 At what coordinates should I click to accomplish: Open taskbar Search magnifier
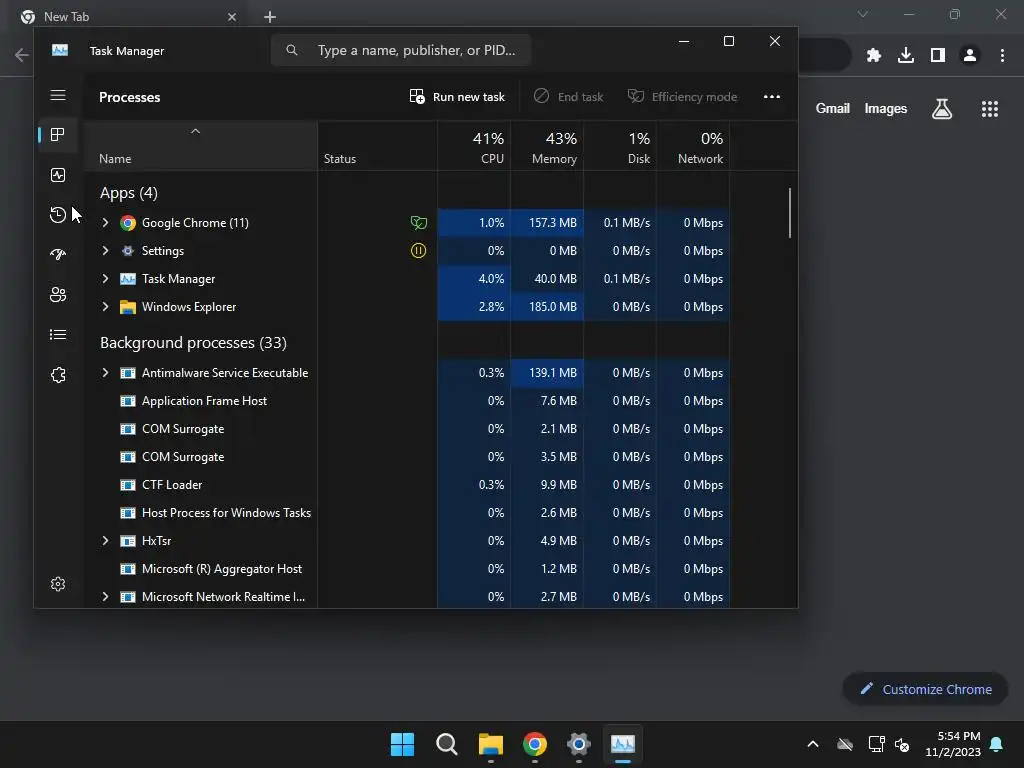(x=447, y=744)
